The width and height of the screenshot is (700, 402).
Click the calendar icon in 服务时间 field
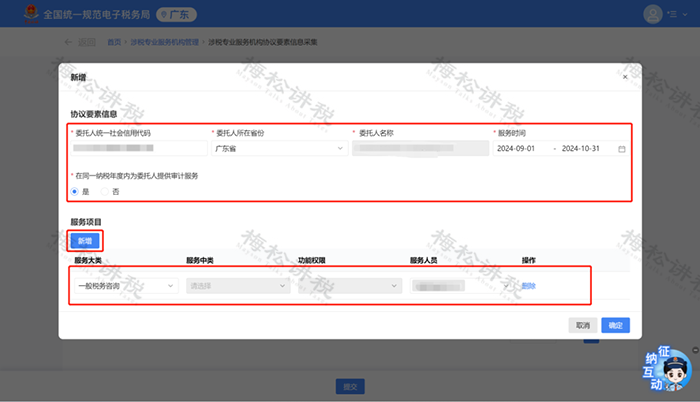(x=622, y=149)
